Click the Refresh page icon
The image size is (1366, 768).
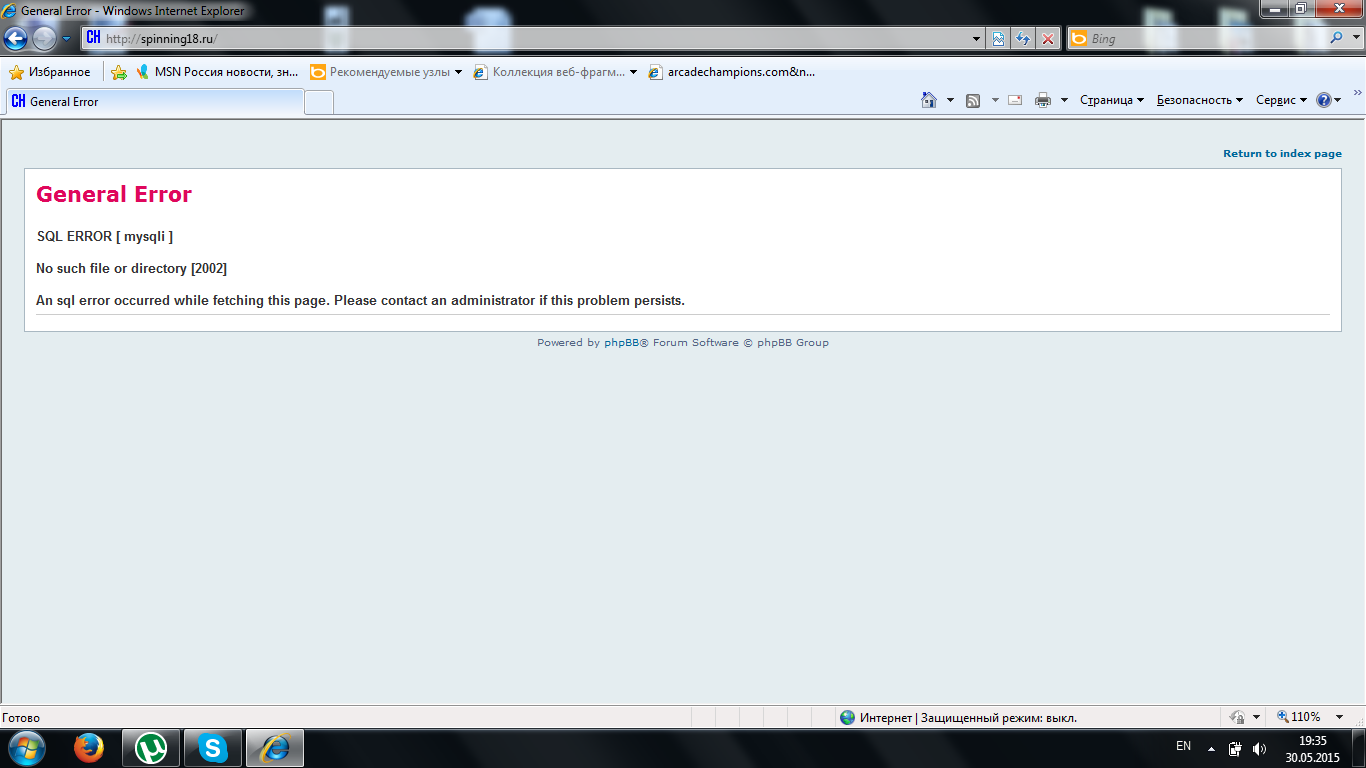click(1023, 39)
